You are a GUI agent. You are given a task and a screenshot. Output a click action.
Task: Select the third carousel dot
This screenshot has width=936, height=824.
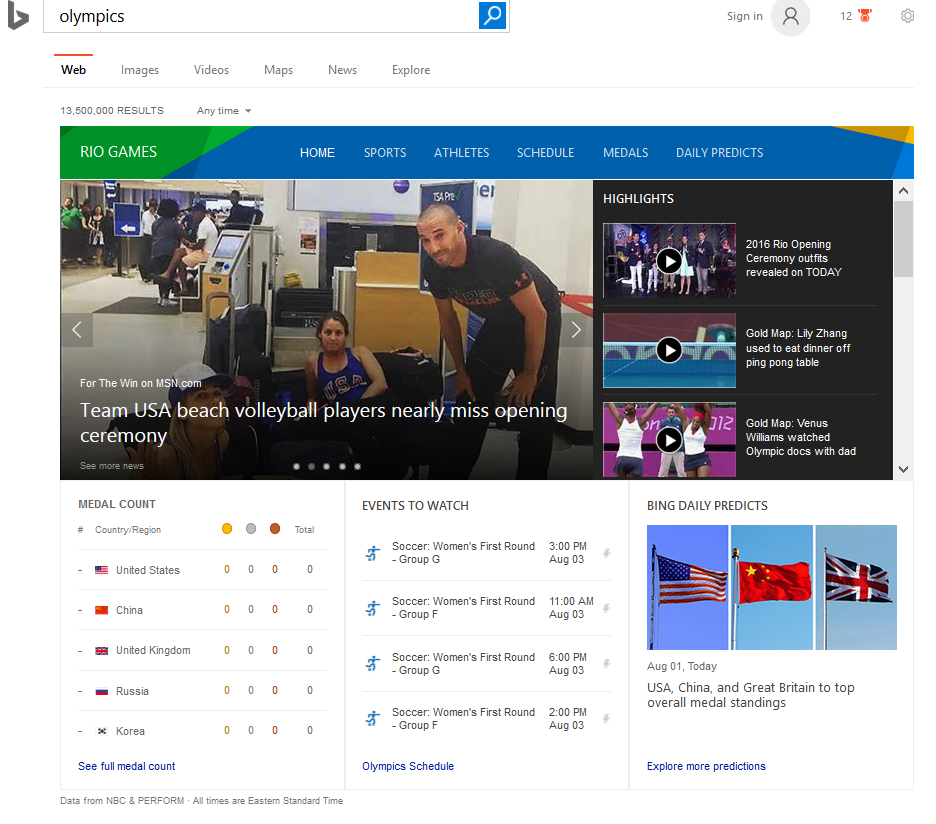(327, 466)
